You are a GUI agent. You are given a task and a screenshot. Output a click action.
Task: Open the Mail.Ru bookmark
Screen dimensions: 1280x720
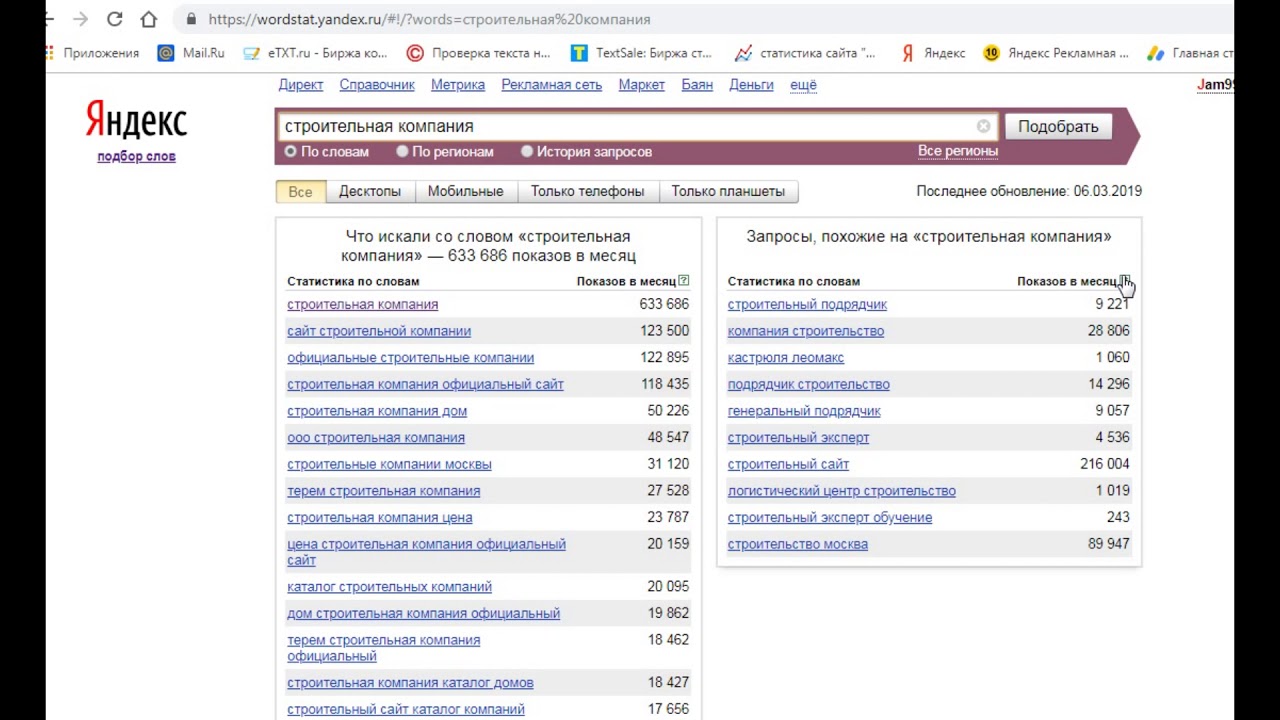pos(191,53)
